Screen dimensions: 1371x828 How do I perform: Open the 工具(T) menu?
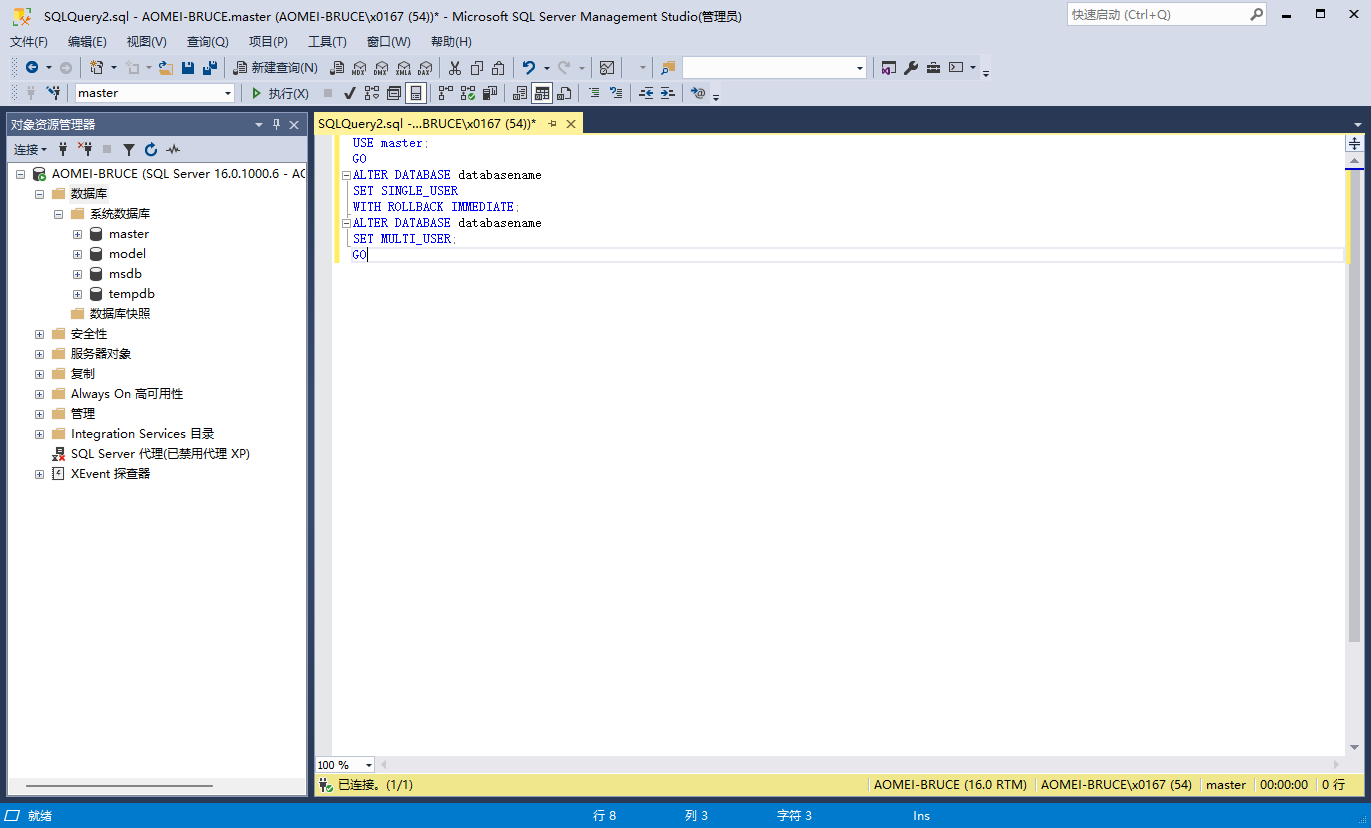click(x=327, y=42)
